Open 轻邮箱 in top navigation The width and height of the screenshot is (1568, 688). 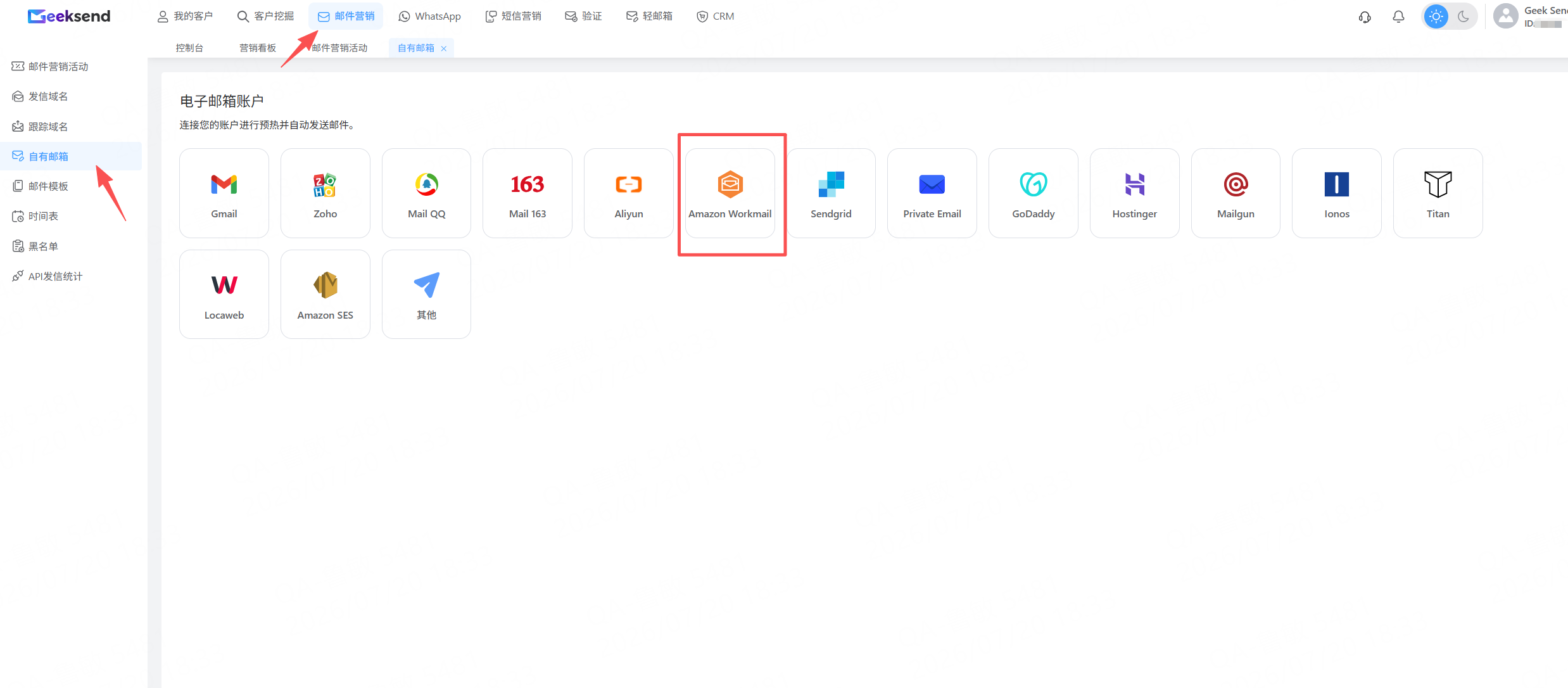tap(649, 16)
